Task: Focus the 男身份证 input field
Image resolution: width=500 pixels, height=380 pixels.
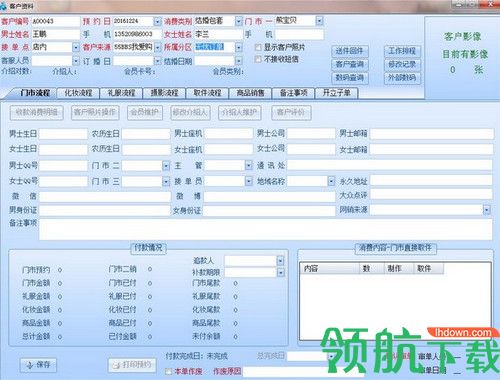Action: [105, 211]
